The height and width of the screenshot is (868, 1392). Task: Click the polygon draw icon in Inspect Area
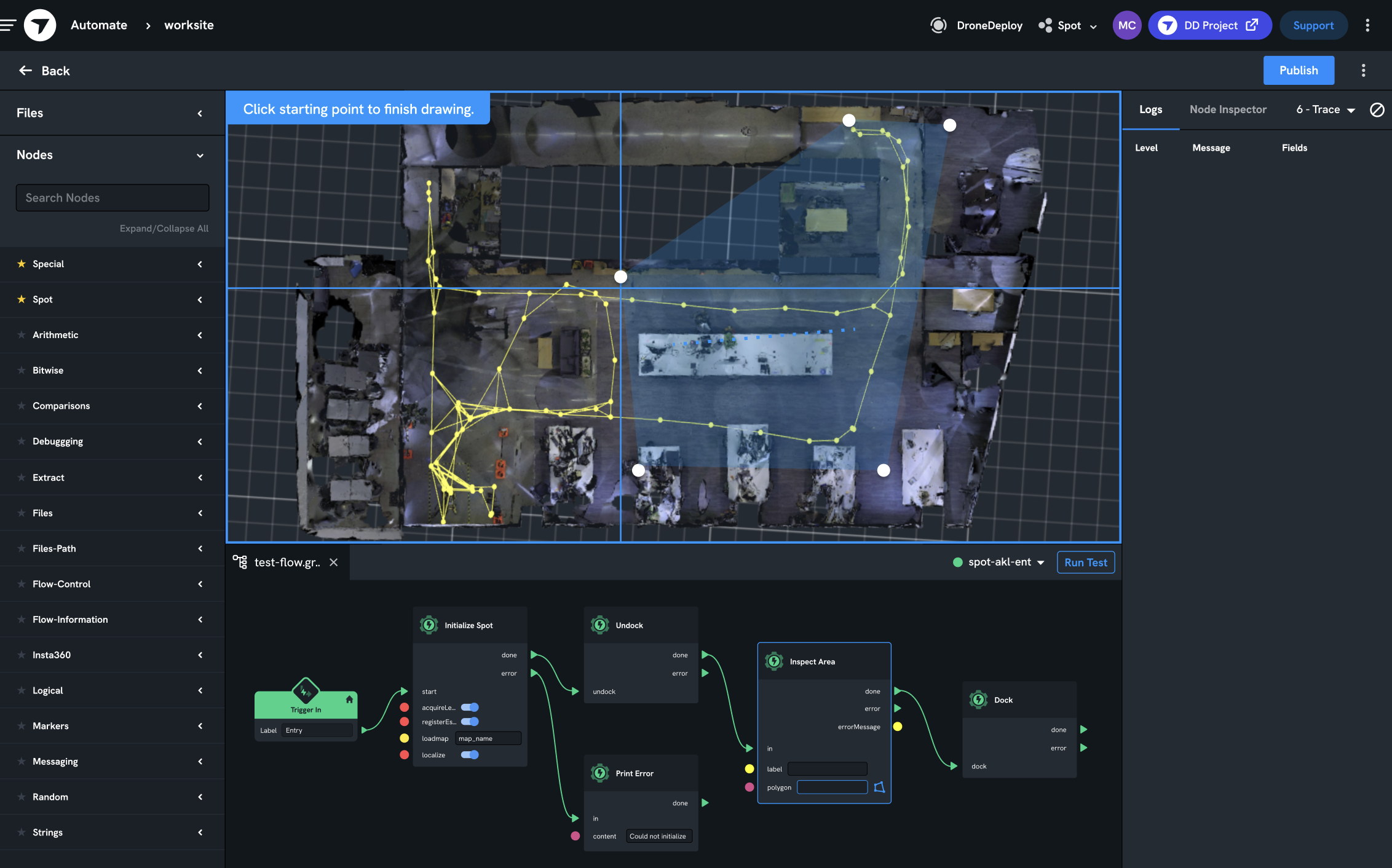coord(879,787)
